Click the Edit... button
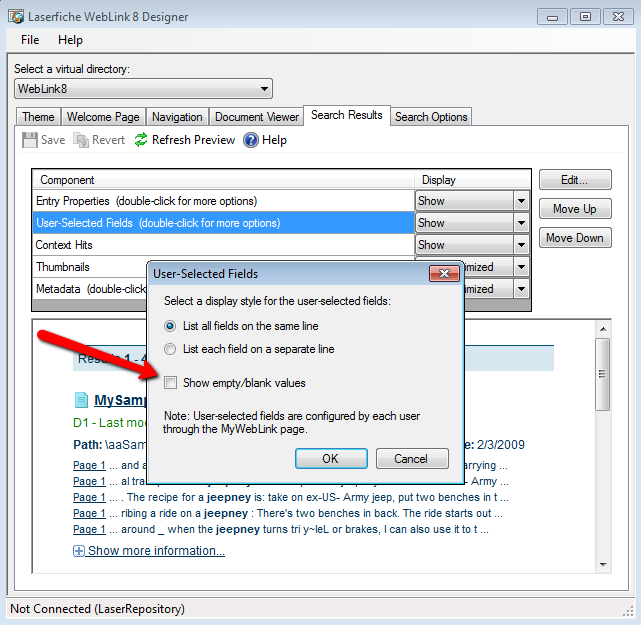The width and height of the screenshot is (641, 625). [x=575, y=180]
